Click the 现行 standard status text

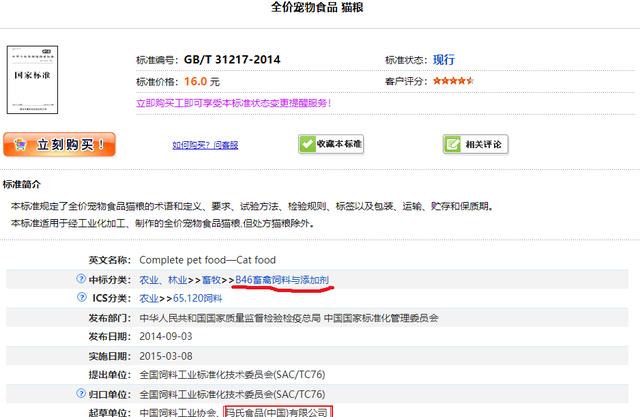[x=444, y=60]
